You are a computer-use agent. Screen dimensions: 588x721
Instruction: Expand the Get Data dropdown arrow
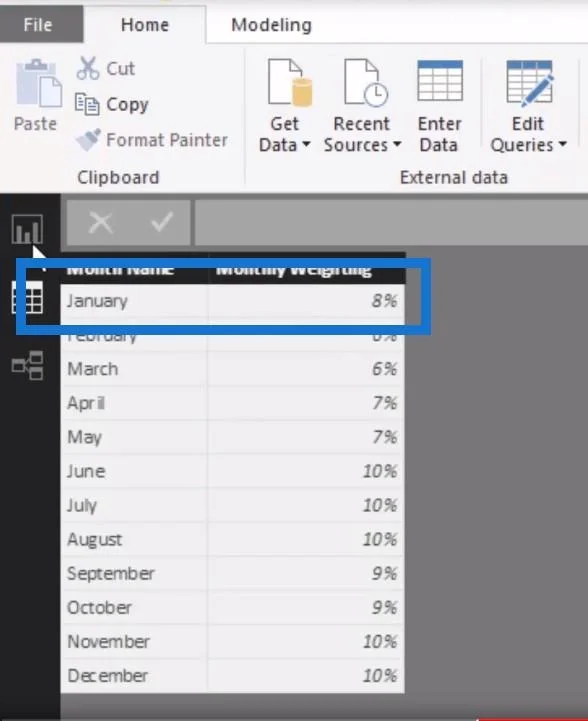[x=307, y=145]
